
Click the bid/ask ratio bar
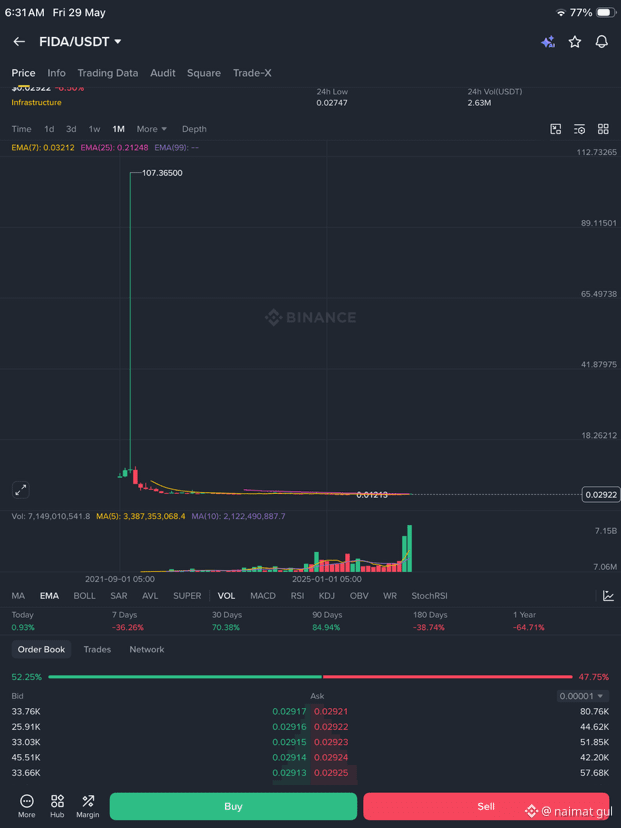[x=310, y=676]
